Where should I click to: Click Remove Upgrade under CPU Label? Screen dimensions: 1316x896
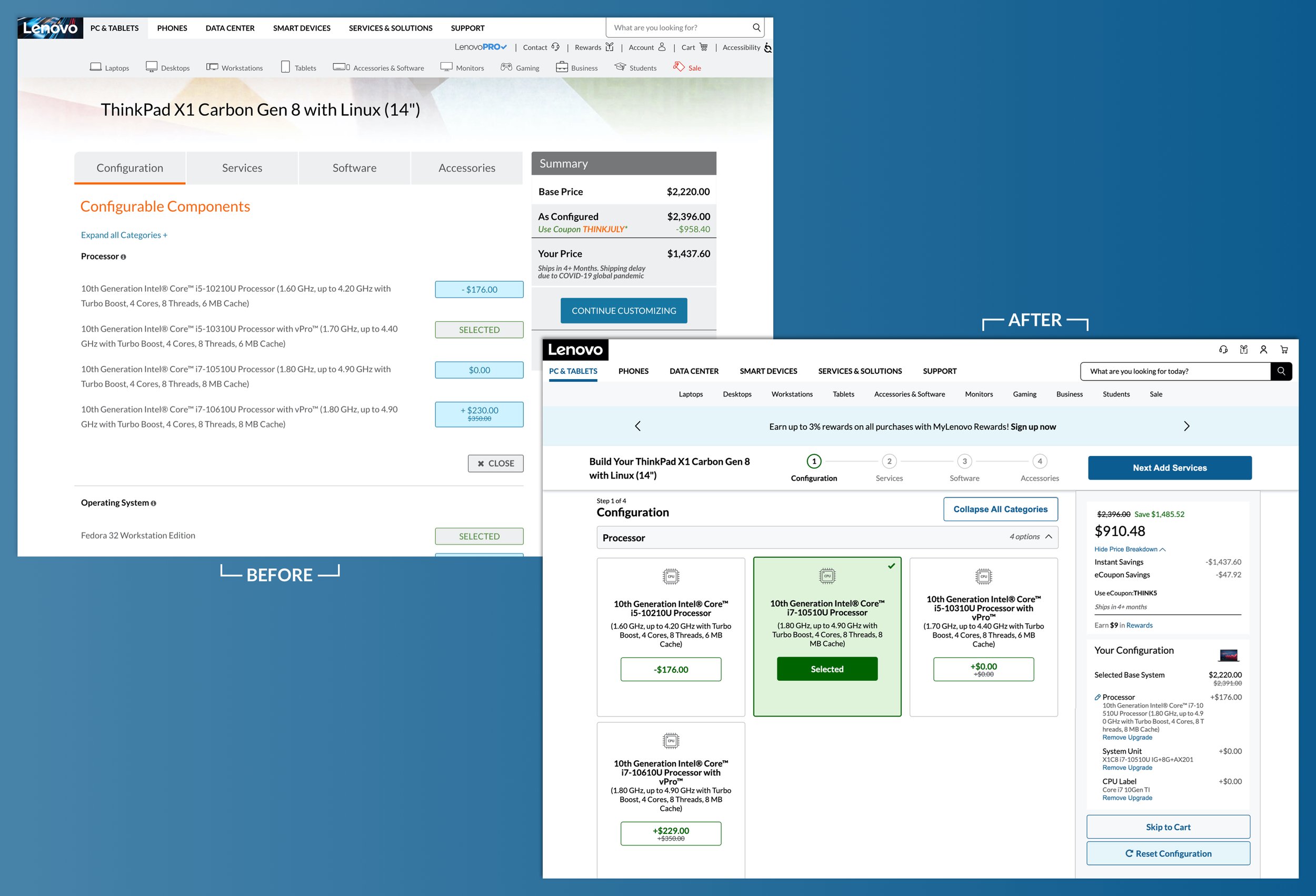[x=1127, y=798]
